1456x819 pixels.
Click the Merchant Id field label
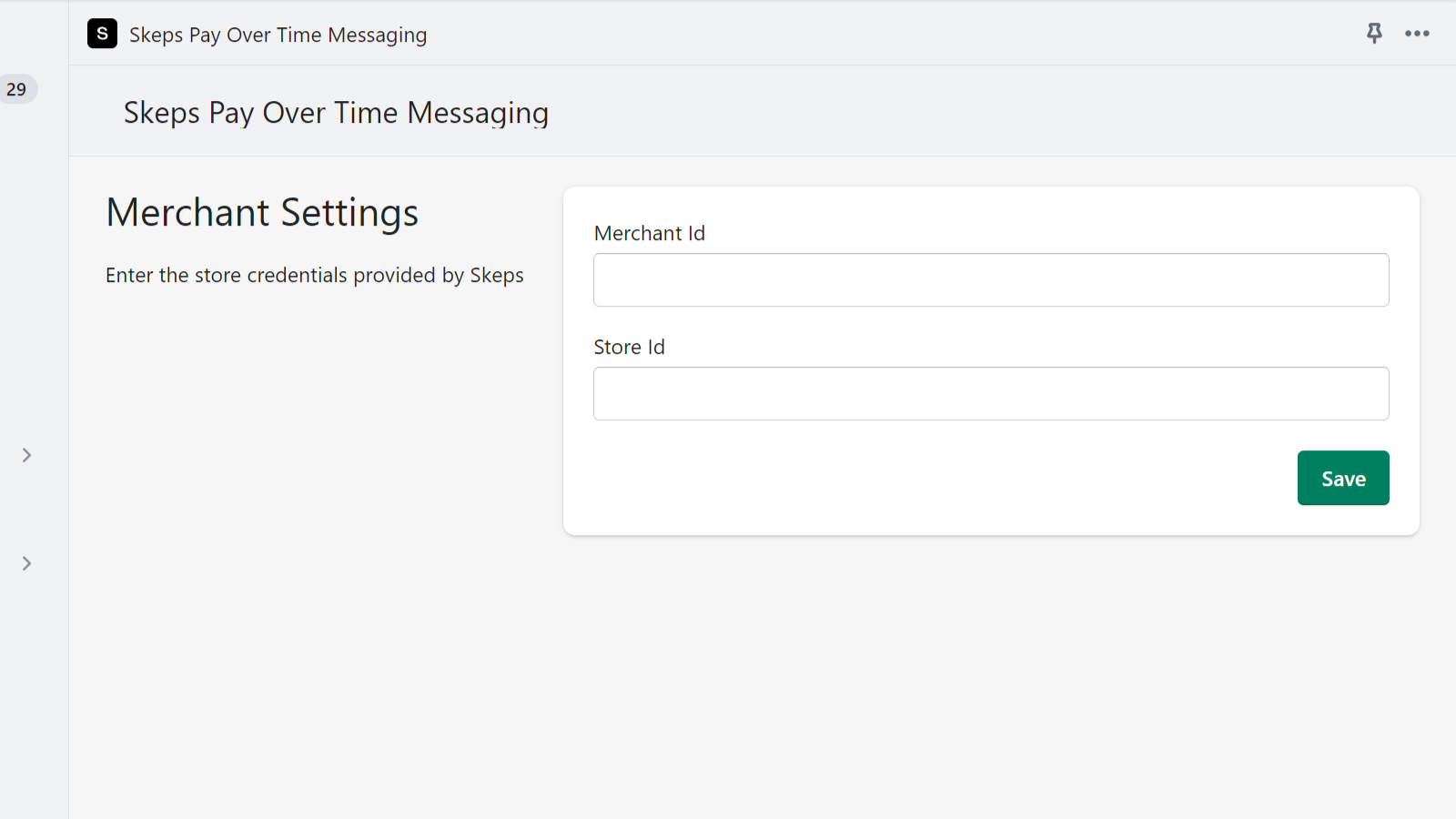tap(649, 233)
